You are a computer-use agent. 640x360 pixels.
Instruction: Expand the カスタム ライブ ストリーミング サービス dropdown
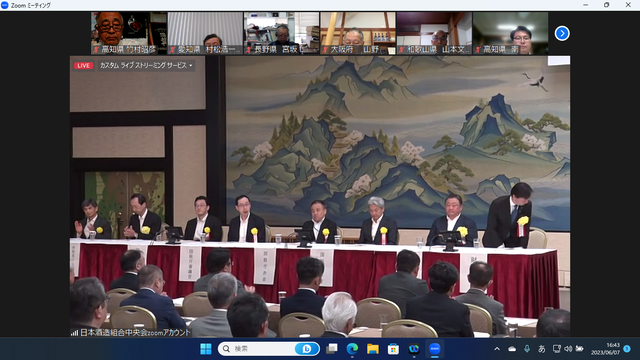click(x=146, y=65)
